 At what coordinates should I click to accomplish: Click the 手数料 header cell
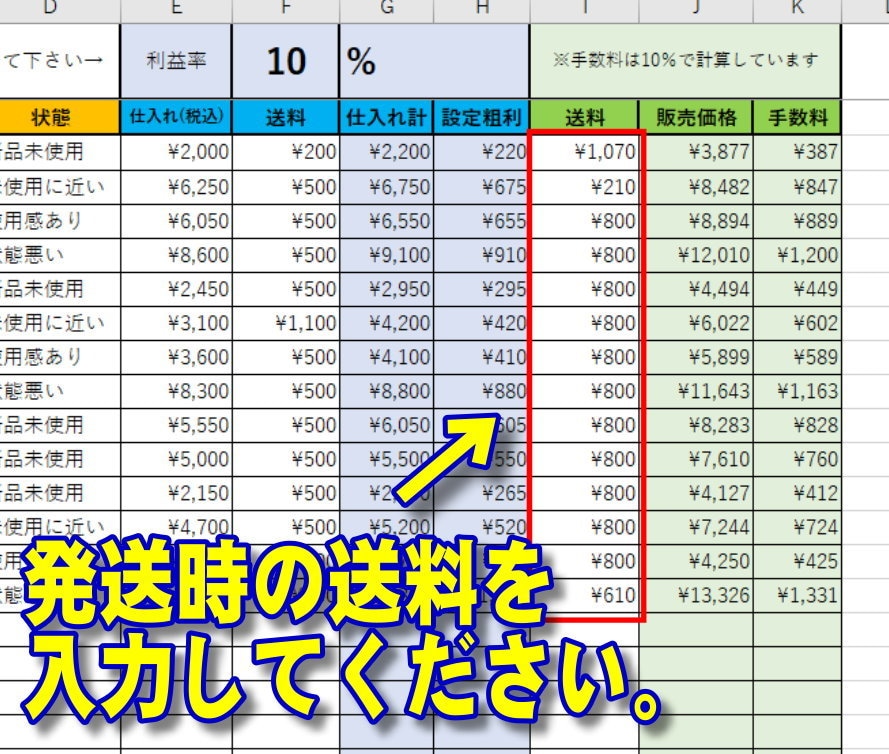tap(797, 117)
